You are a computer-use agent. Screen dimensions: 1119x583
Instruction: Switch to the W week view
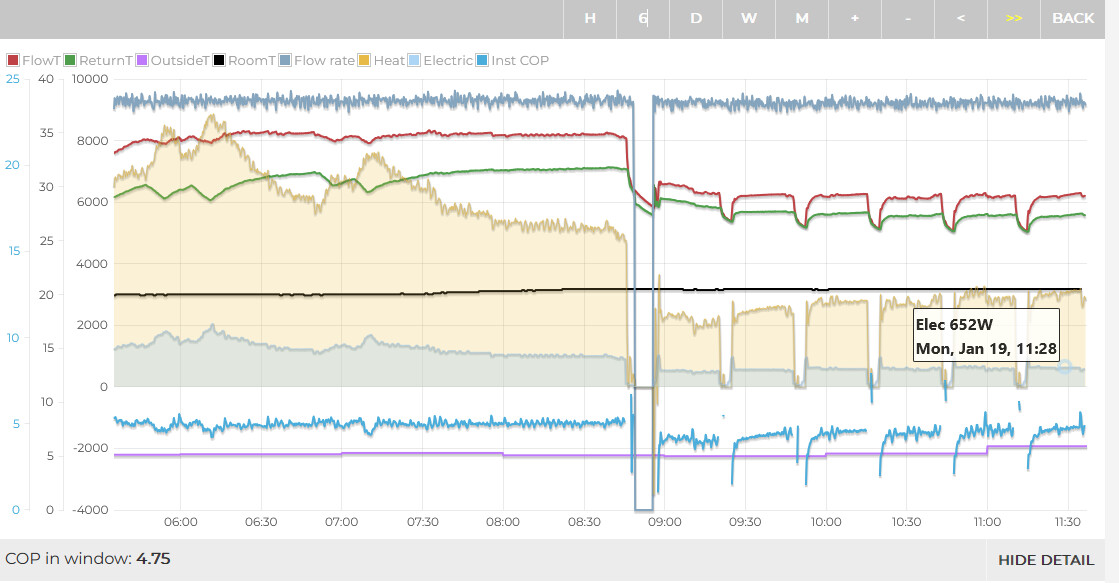[x=749, y=18]
